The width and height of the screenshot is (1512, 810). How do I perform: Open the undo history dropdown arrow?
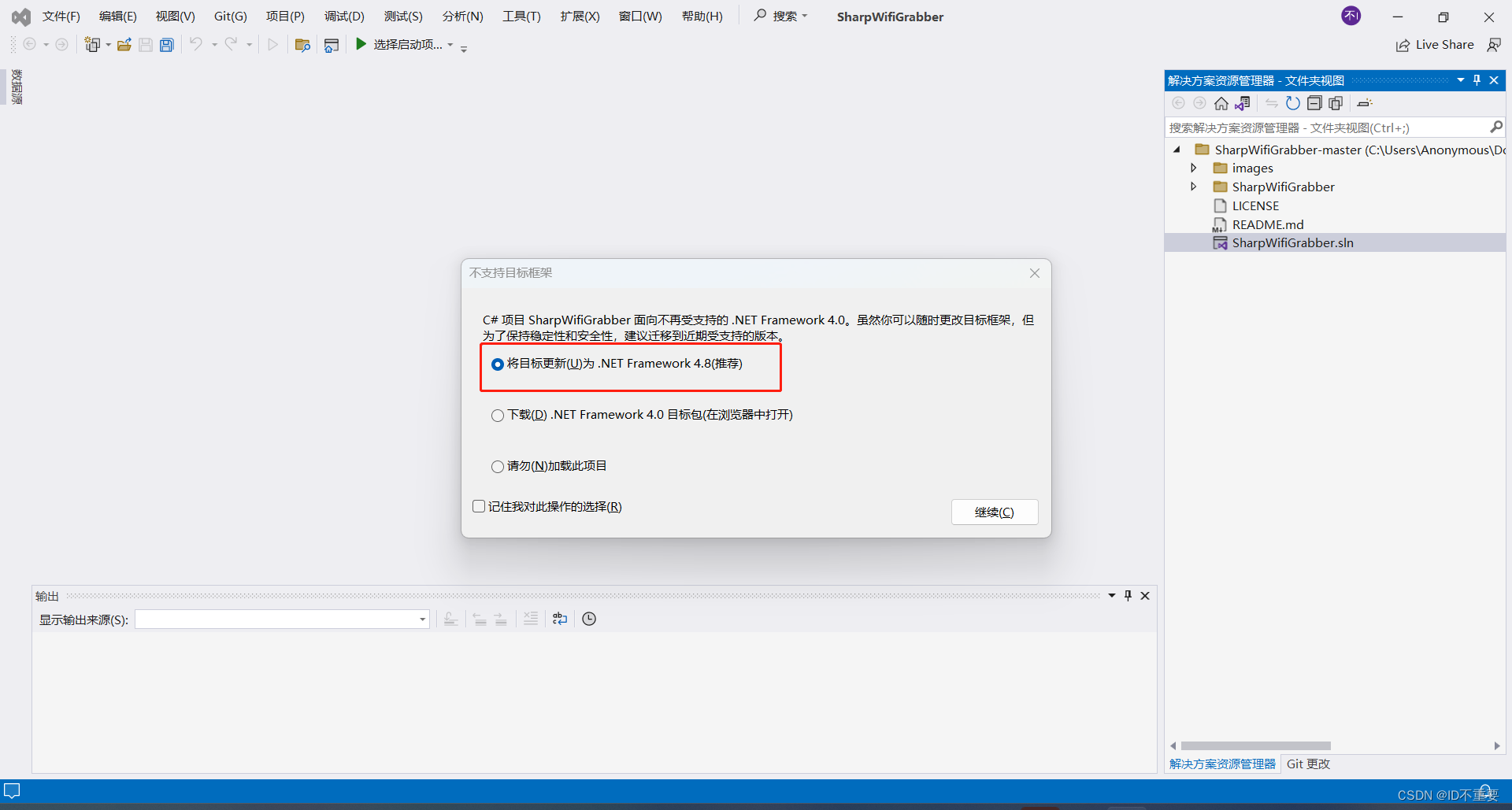click(x=214, y=45)
